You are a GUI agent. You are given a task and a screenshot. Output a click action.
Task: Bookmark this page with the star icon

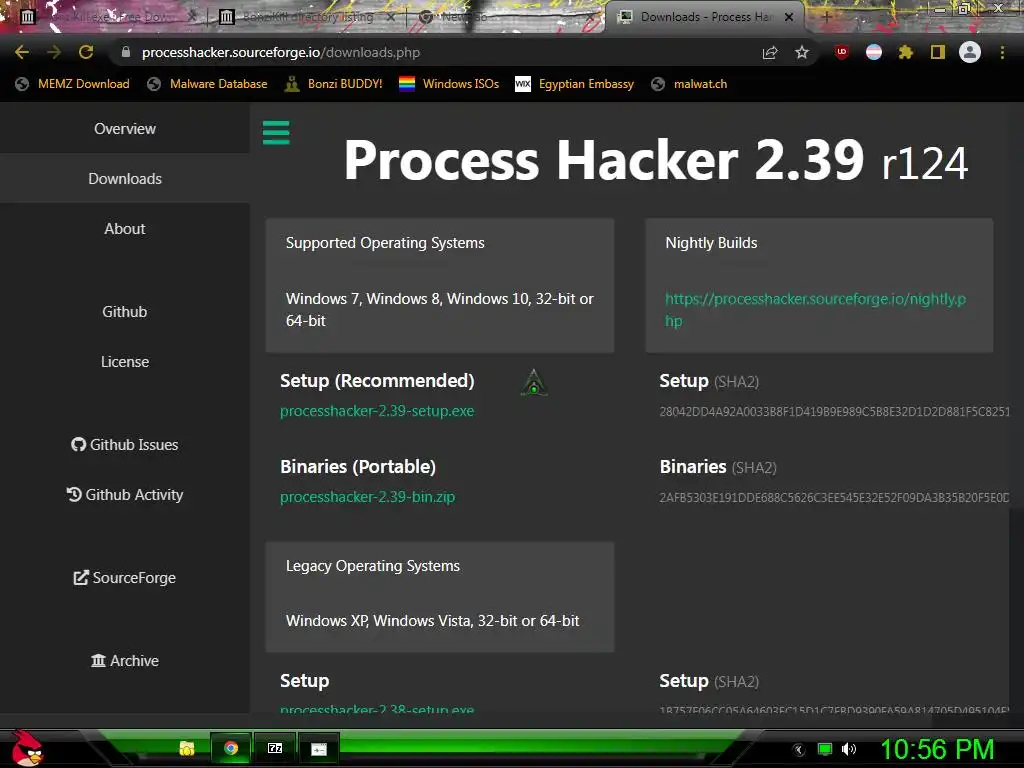pos(802,52)
